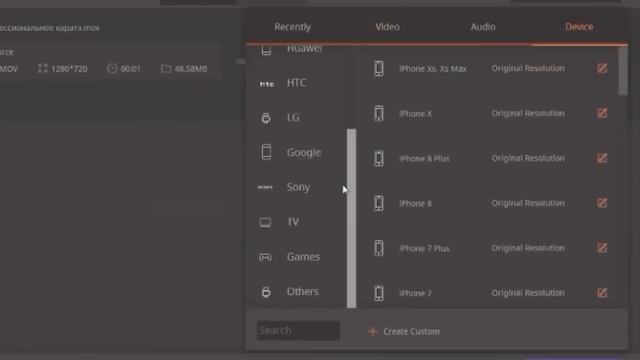Edit iPhone 7 preset settings

[602, 293]
